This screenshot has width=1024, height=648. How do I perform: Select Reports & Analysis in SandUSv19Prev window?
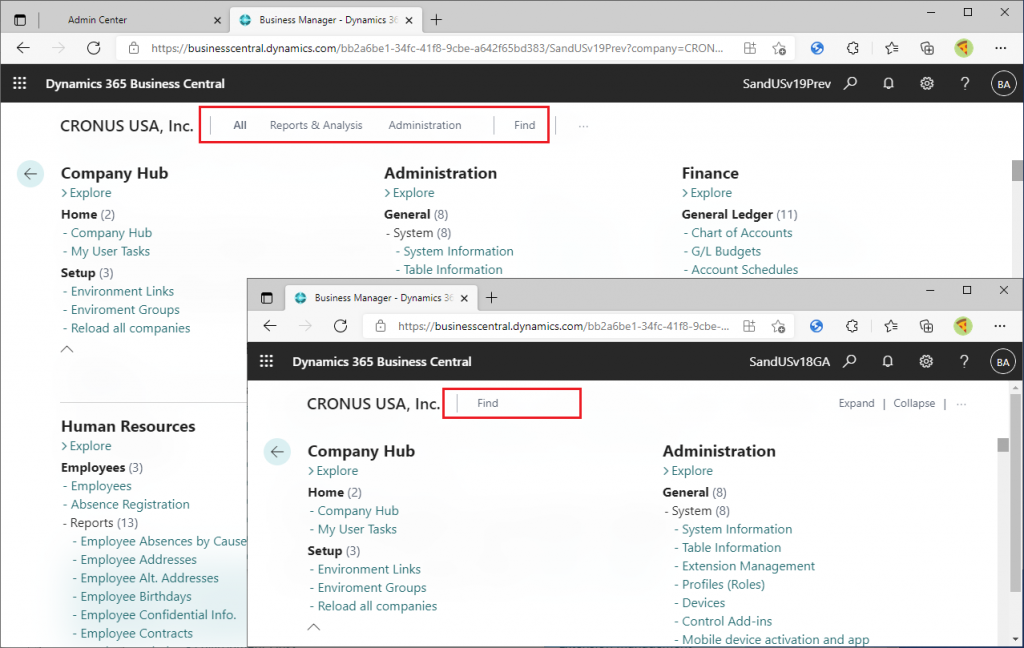click(316, 125)
